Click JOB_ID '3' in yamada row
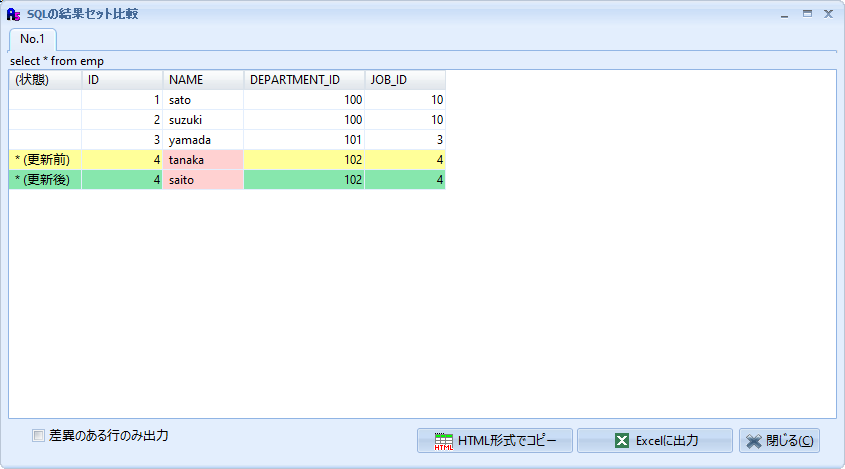 [405, 140]
